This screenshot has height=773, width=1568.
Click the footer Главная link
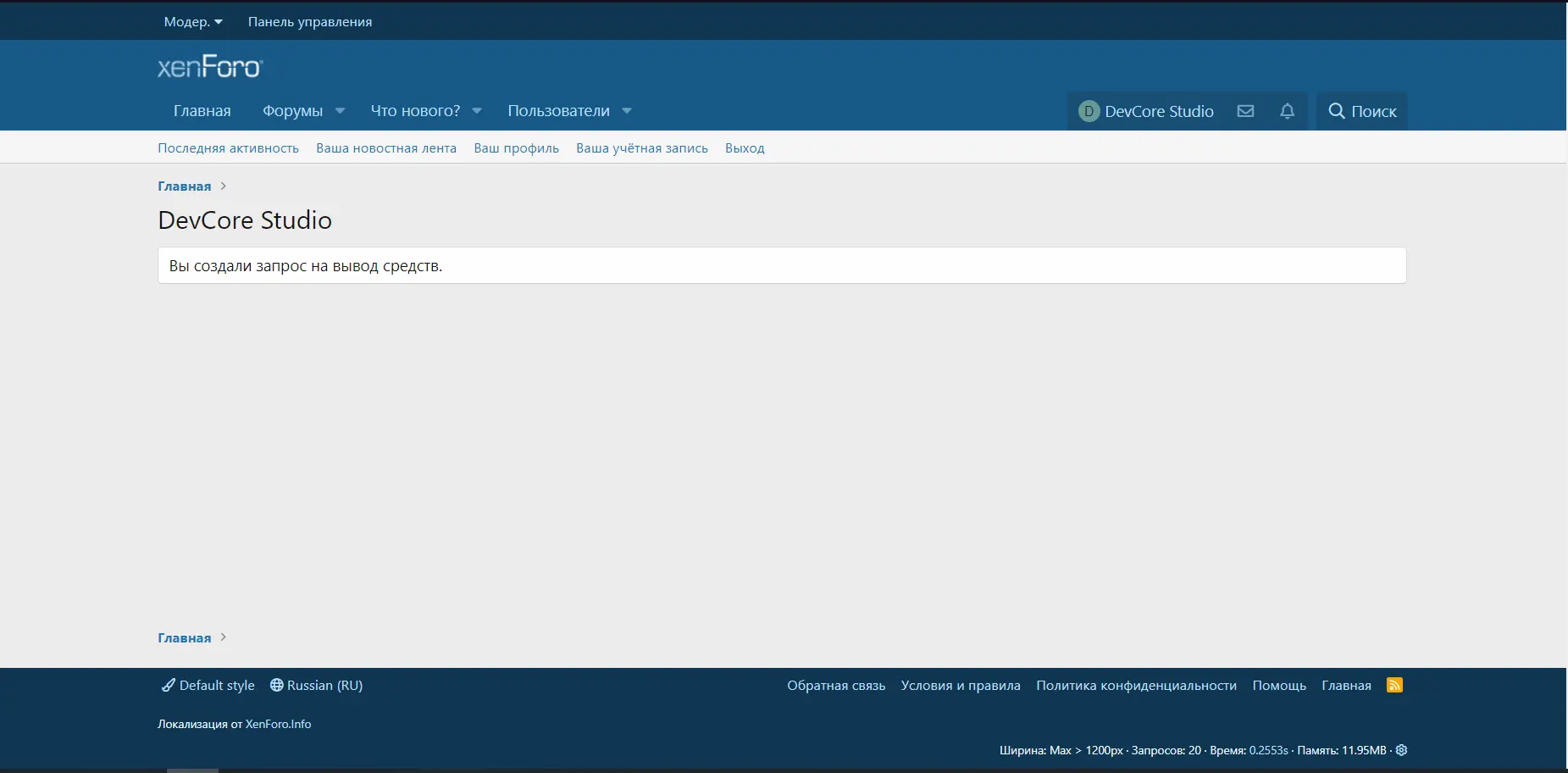(x=1346, y=685)
